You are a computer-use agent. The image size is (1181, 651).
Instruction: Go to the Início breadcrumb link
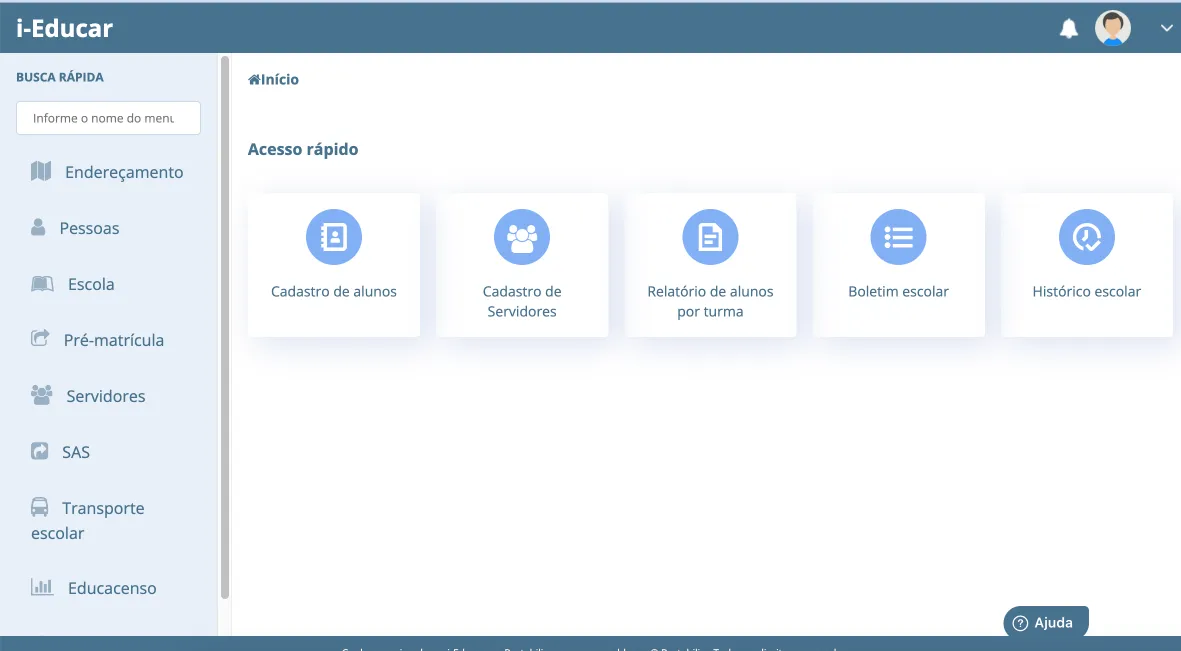pyautogui.click(x=280, y=79)
